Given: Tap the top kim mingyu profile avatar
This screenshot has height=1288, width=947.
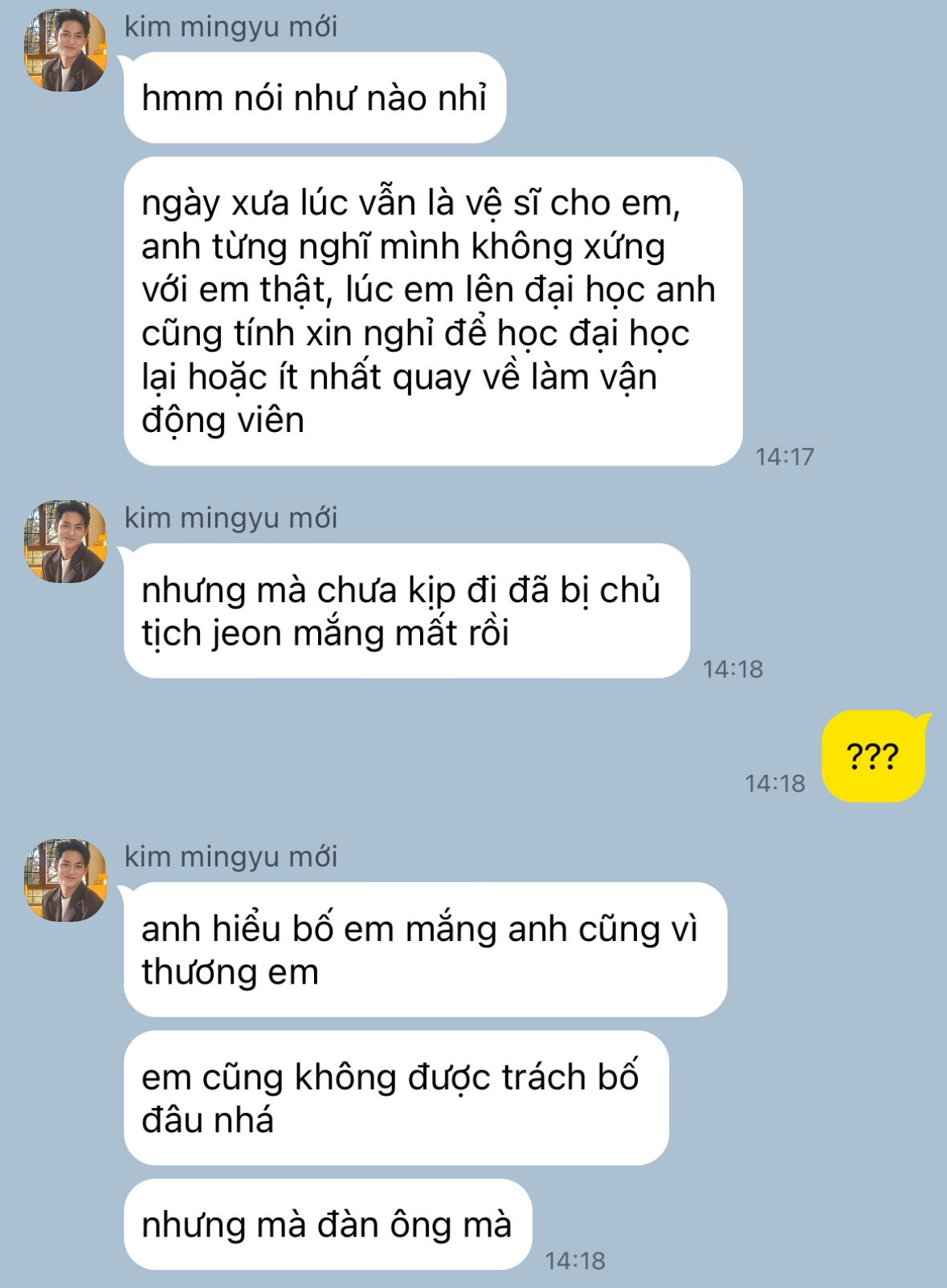Looking at the screenshot, I should [x=65, y=51].
